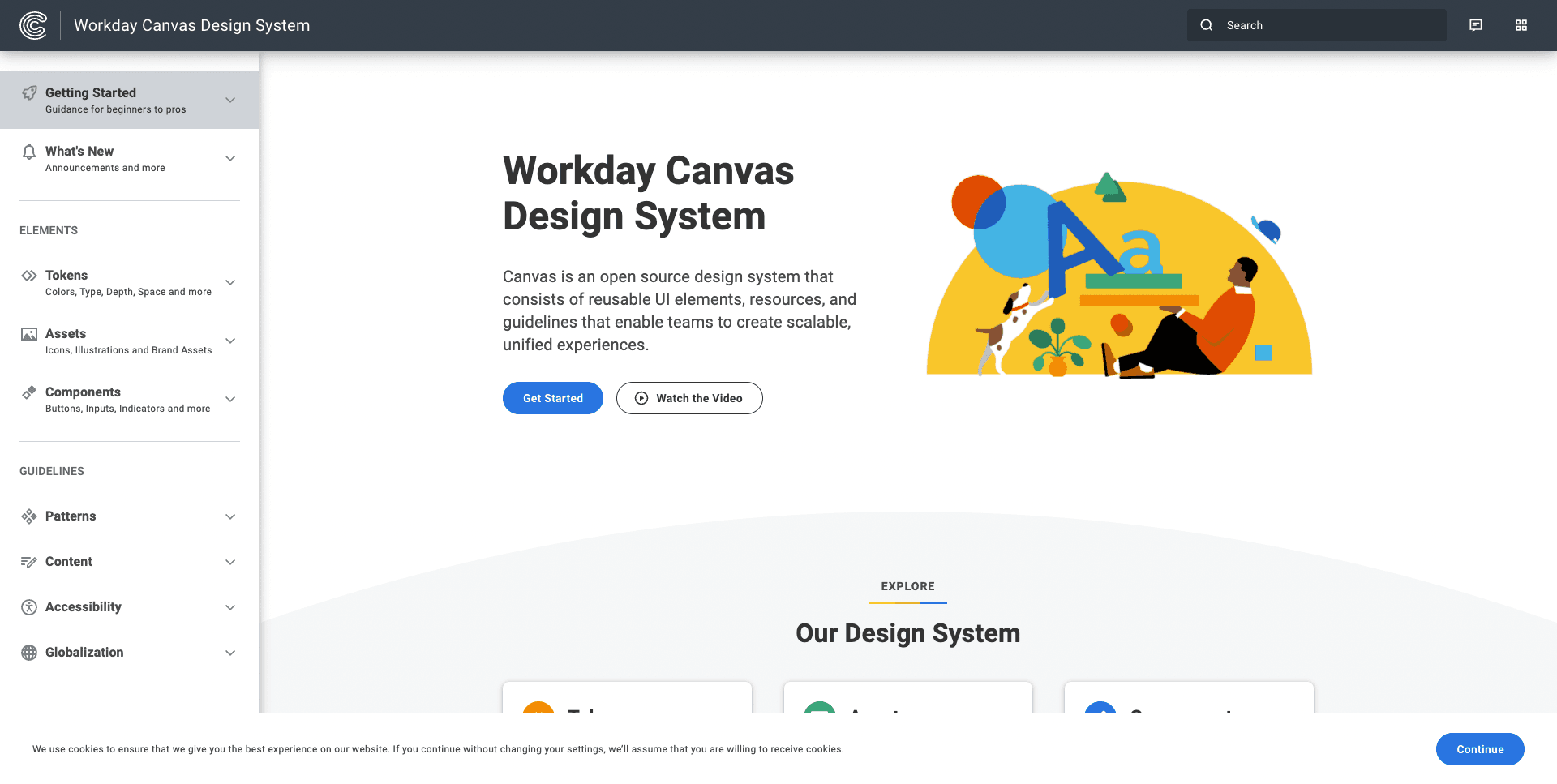Open the feedback comment icon in header
Screen dimensions: 1557x784
(x=1476, y=25)
